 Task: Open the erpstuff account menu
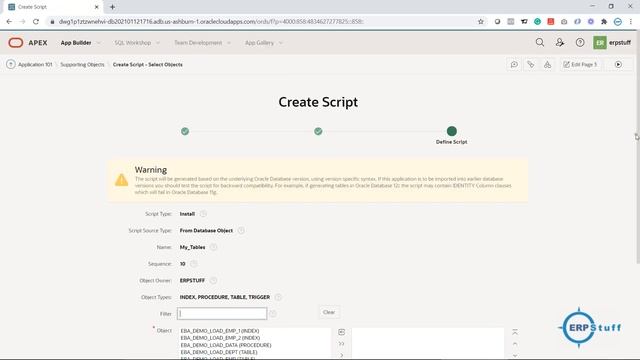tap(612, 42)
